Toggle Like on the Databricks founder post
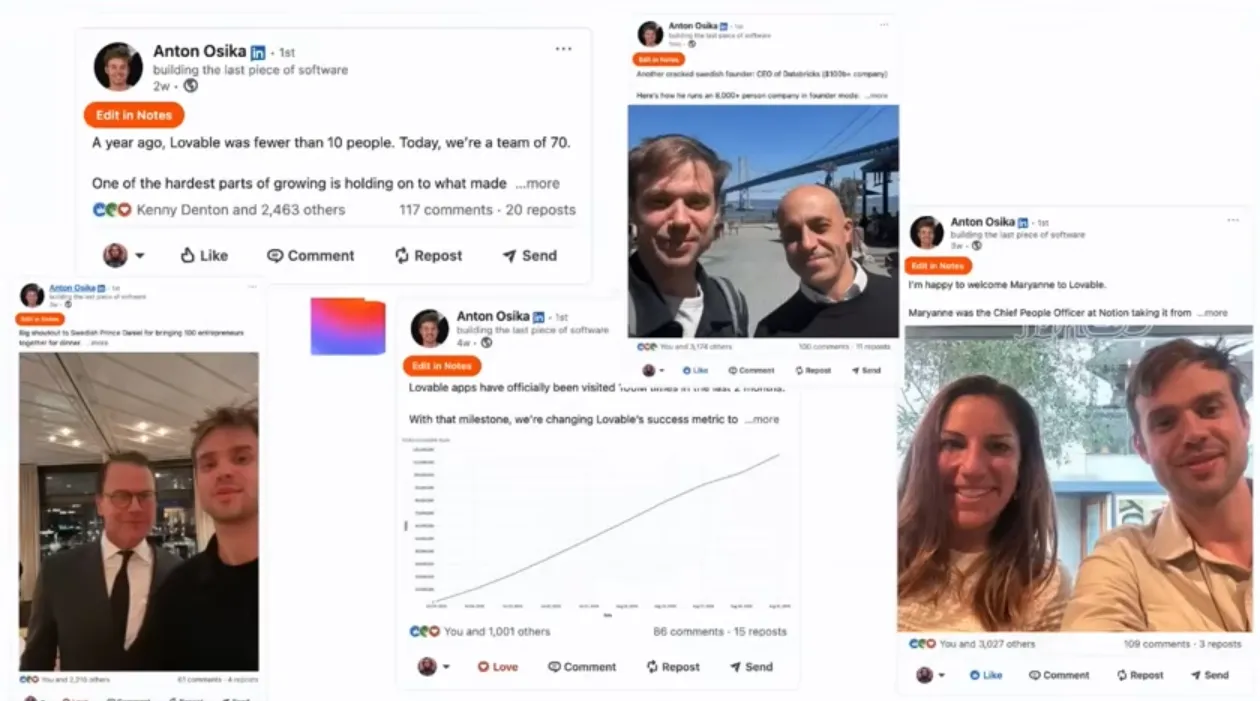Image resolution: width=1260 pixels, height=701 pixels. pos(695,370)
